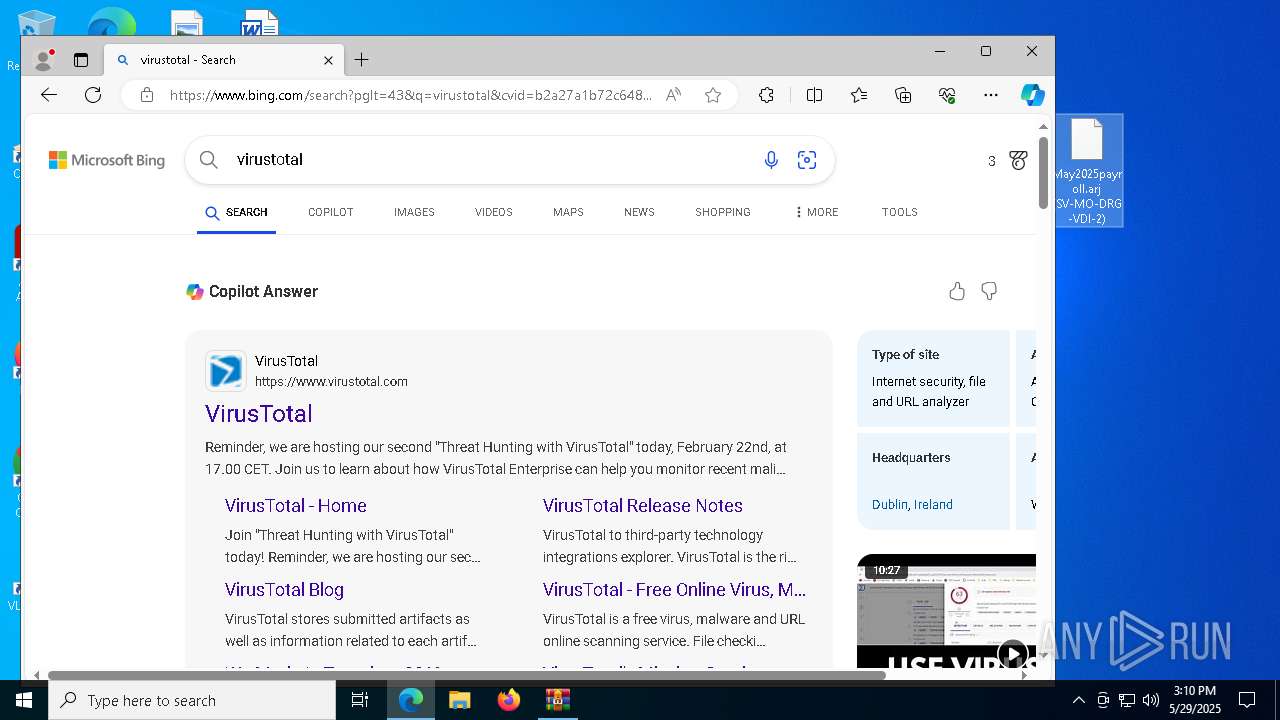
Task: View site information lock icon
Action: (x=147, y=95)
